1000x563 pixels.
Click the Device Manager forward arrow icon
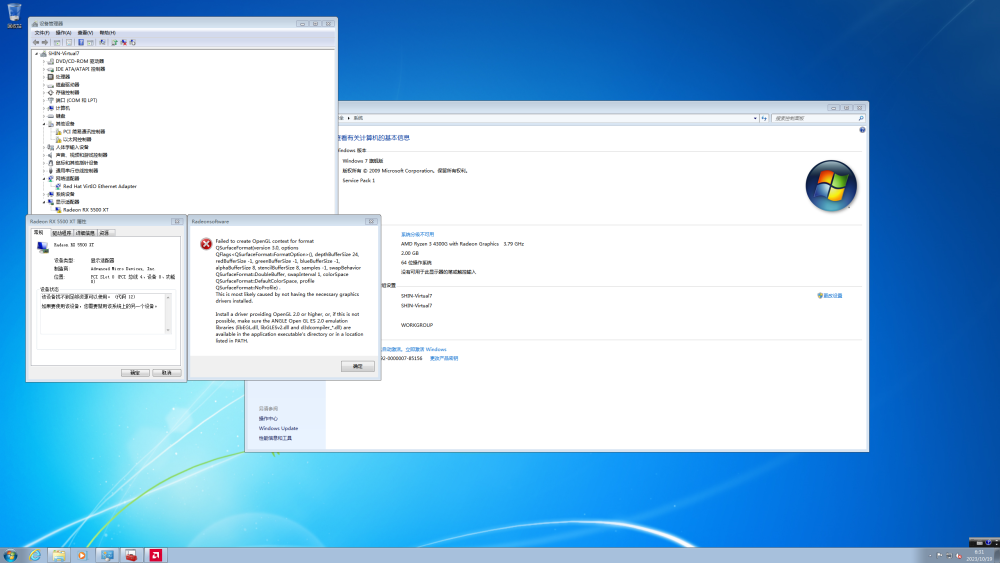[45, 42]
